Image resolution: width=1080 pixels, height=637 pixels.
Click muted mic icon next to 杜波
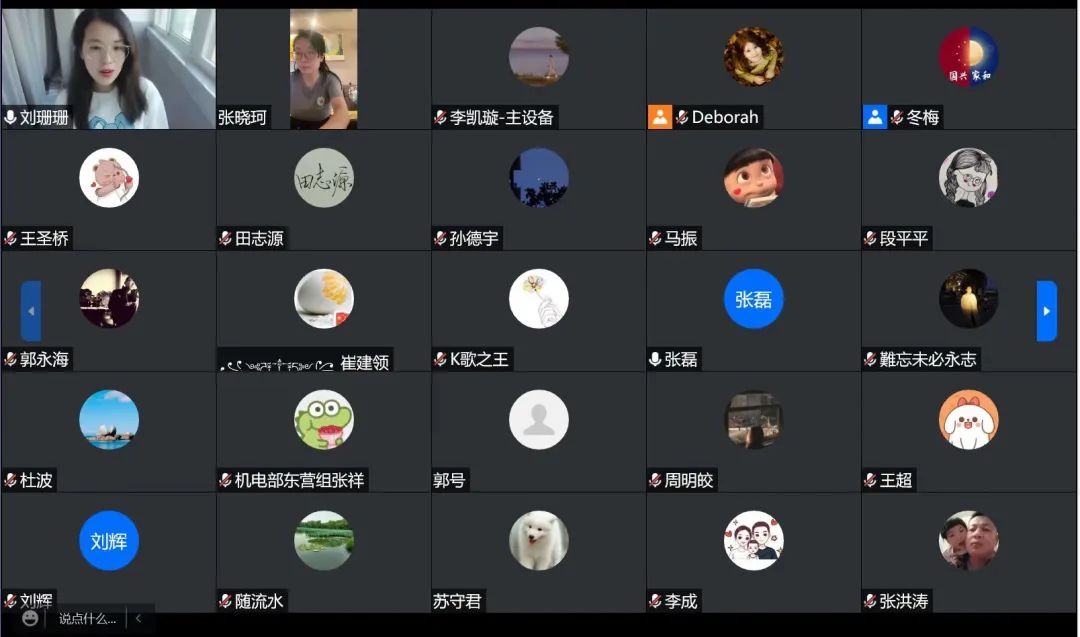click(10, 480)
